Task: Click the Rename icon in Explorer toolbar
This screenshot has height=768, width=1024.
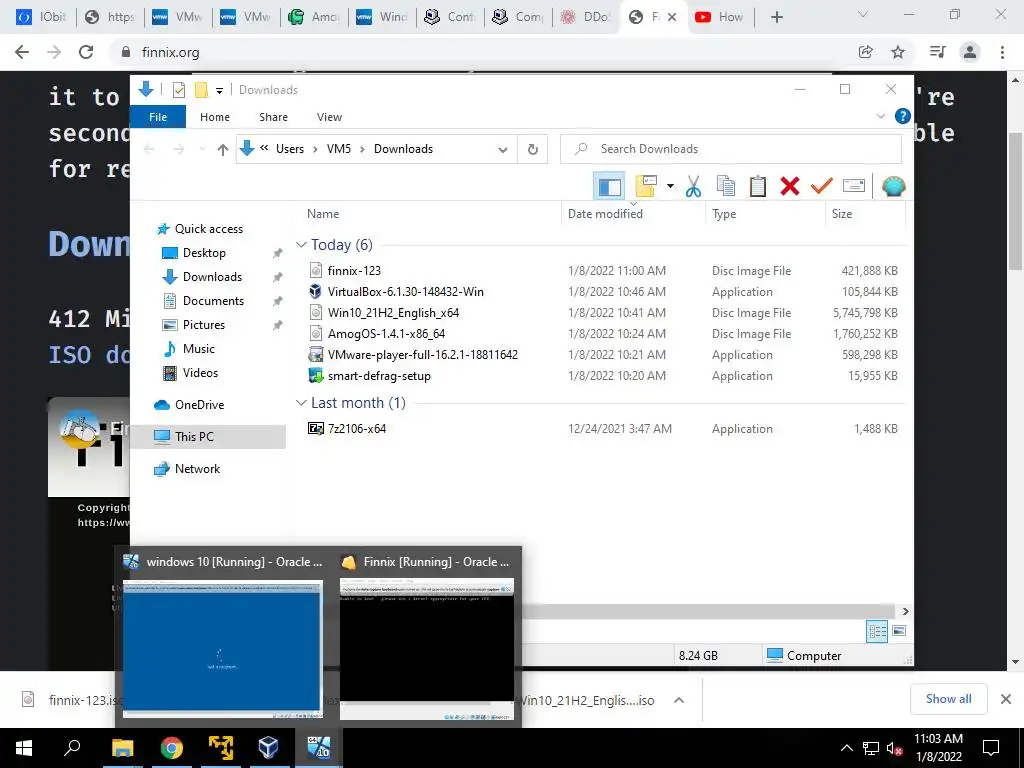Action: (x=854, y=187)
